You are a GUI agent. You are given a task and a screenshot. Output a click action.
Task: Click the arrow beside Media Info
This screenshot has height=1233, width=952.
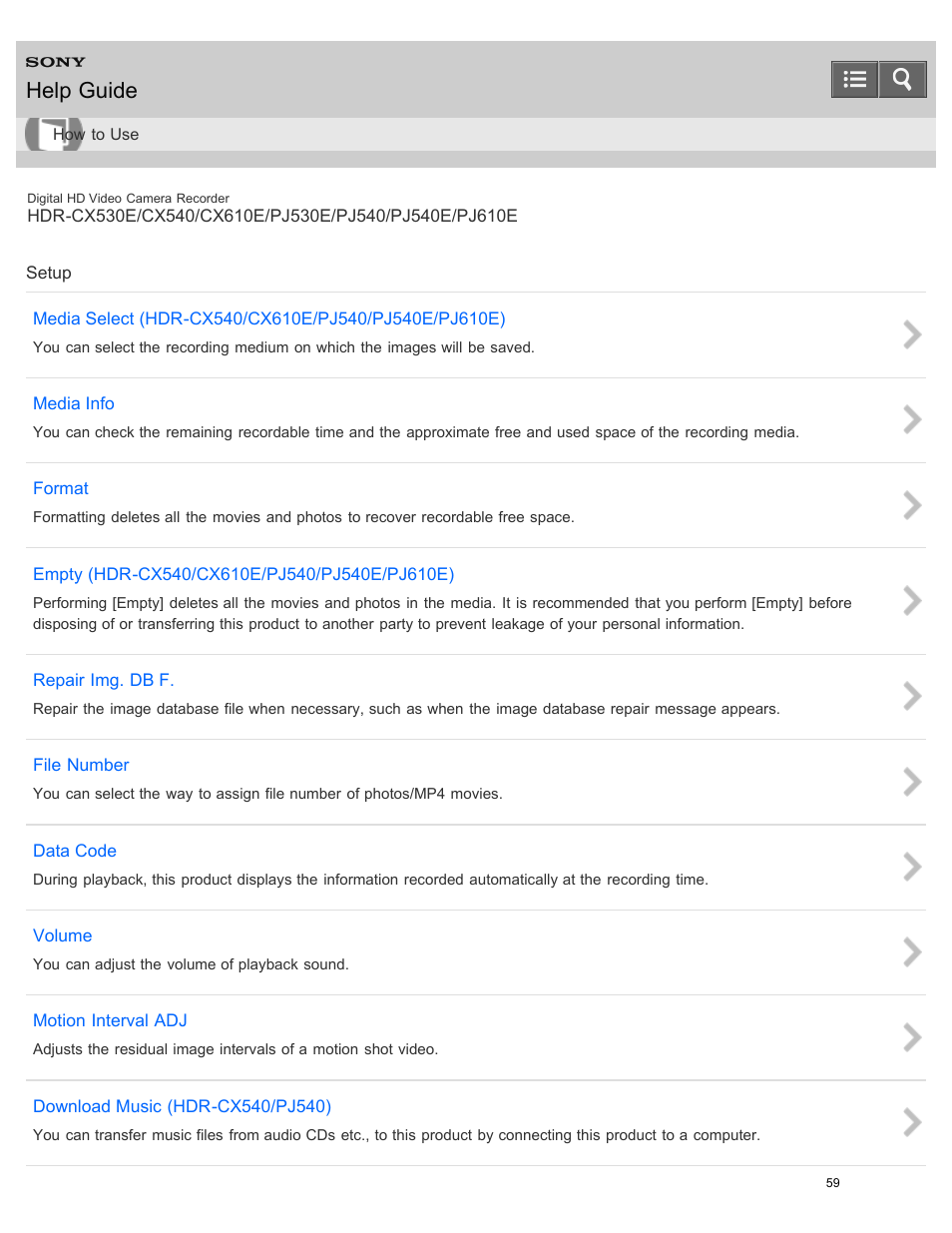click(x=911, y=419)
